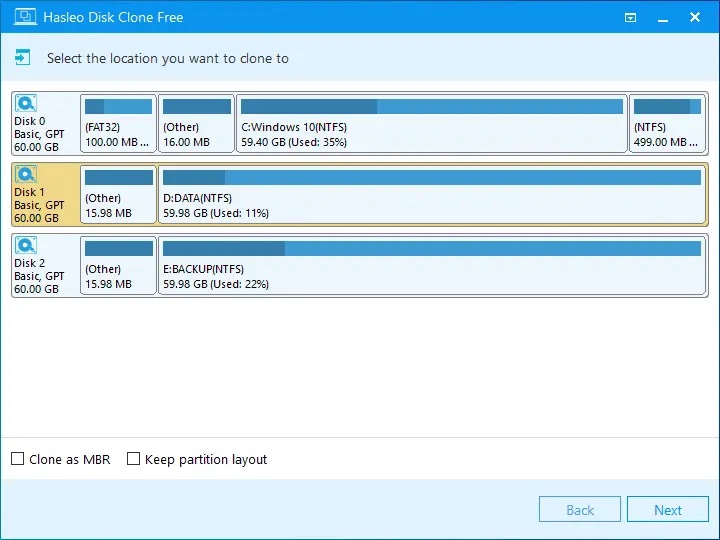Click the Disk 0 drive icon
Screen dimensions: 720x540
pyautogui.click(x=26, y=103)
